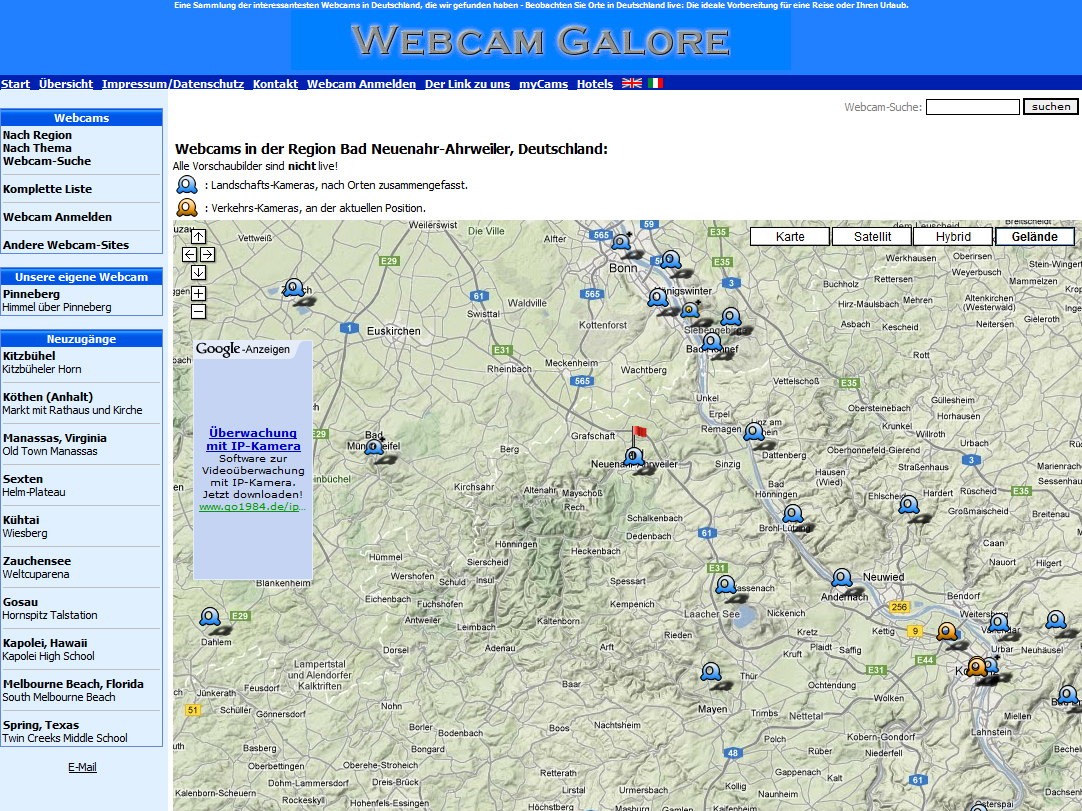
Task: Open Impressum/Datenschutz in the navigation bar
Action: (173, 84)
